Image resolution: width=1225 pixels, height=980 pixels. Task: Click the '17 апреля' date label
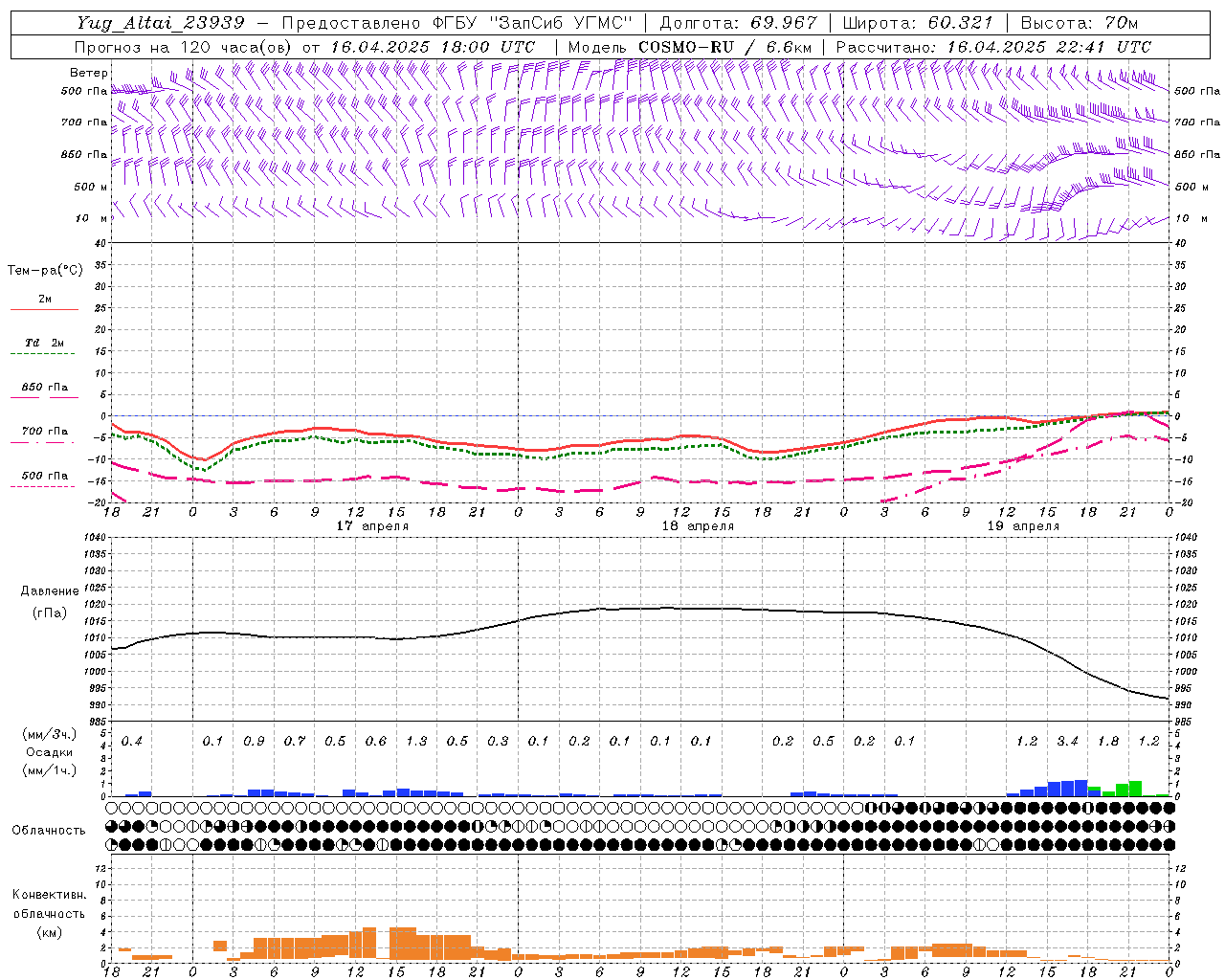pos(372,526)
